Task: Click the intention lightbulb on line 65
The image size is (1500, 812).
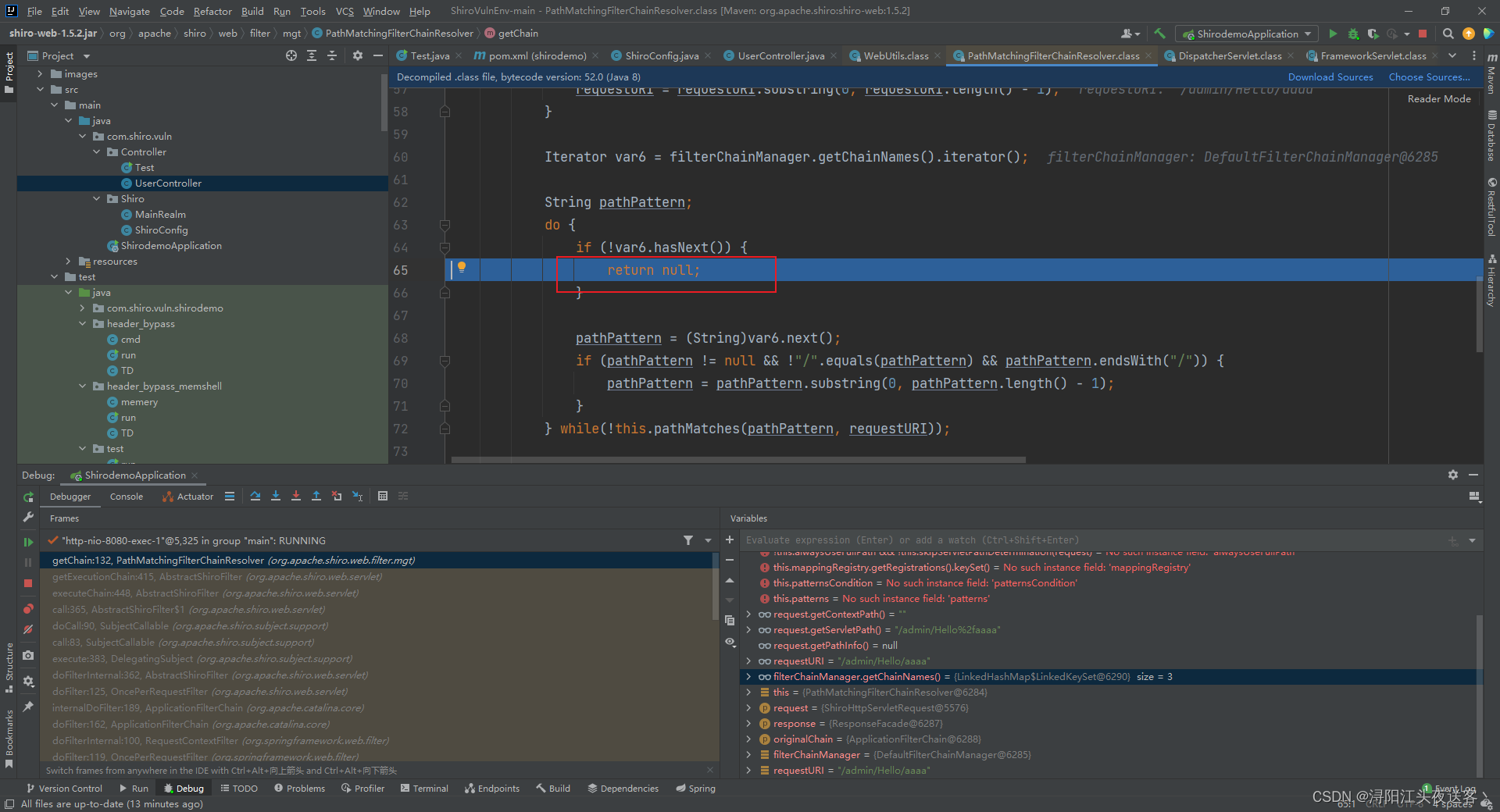Action: (x=462, y=268)
